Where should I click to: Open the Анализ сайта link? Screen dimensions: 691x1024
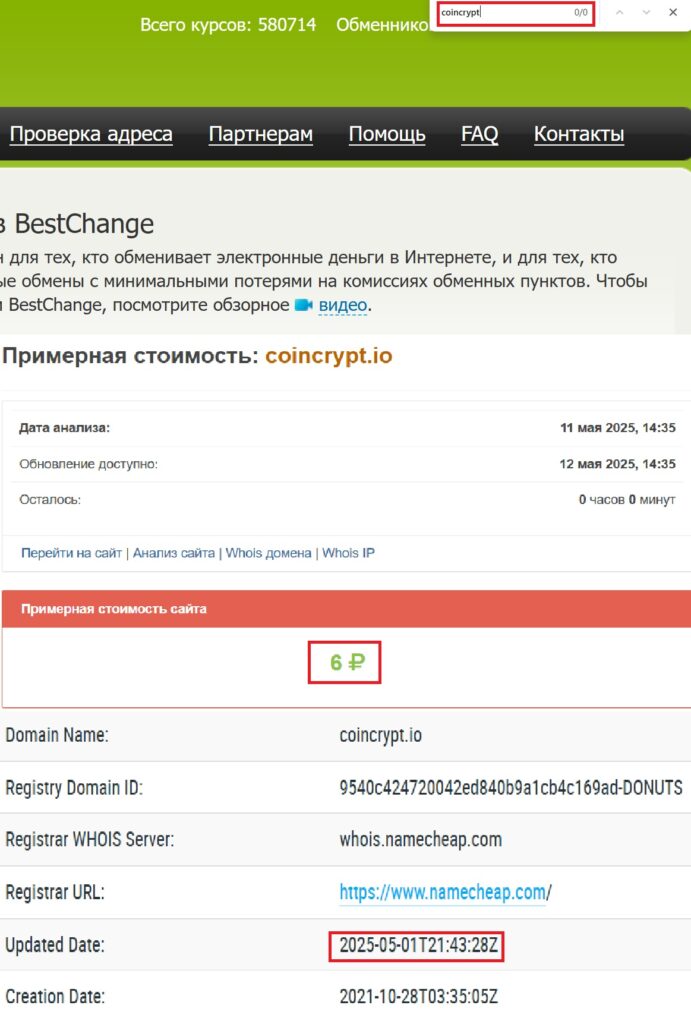point(174,553)
